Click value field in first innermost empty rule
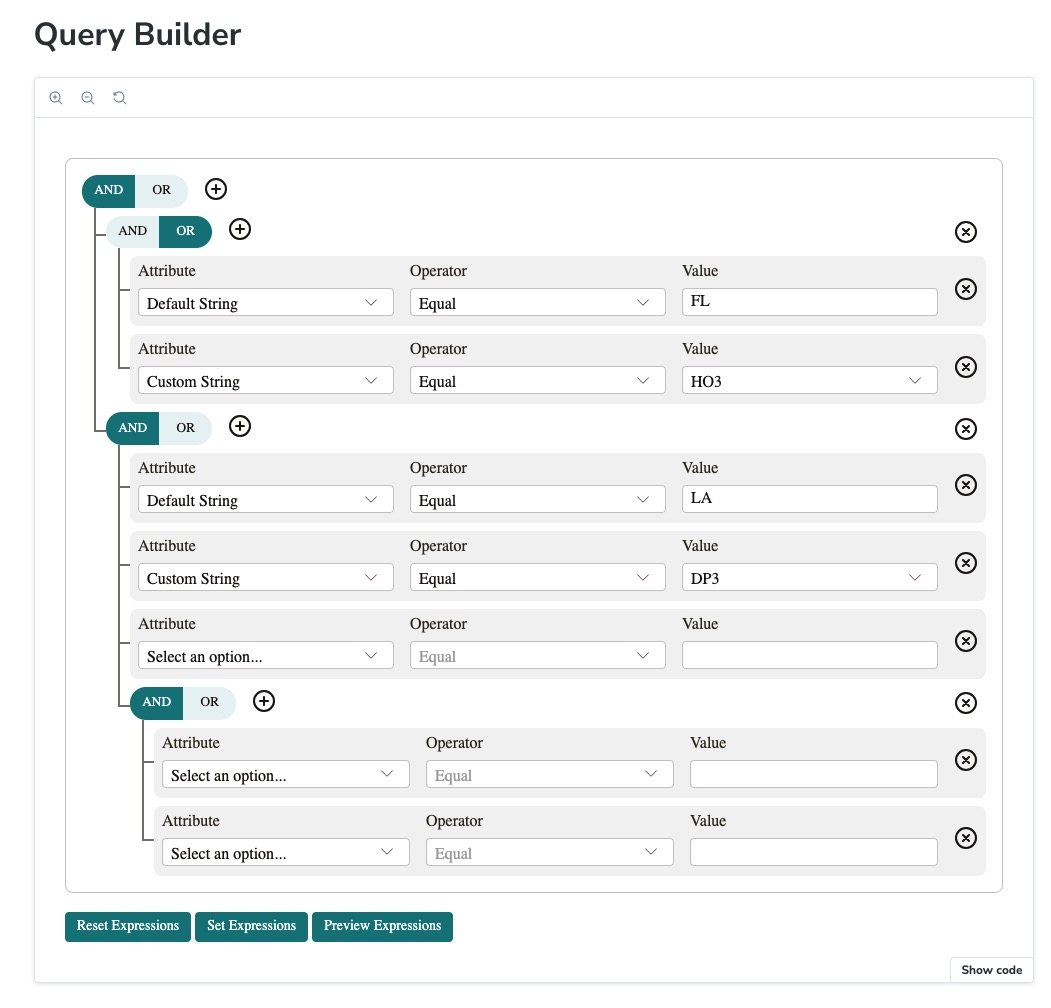 [x=814, y=774]
